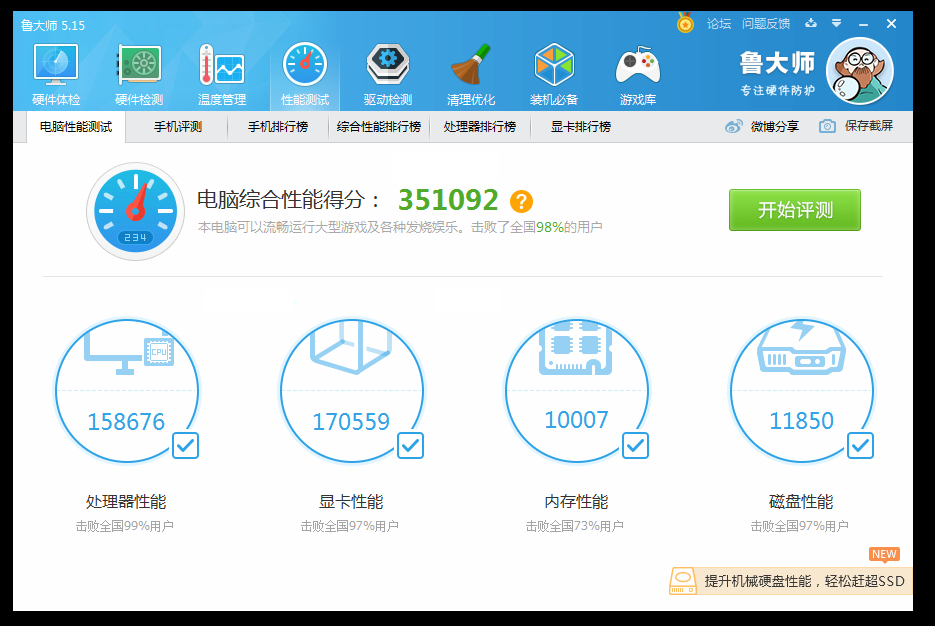Select 性能测试 performance test module

coord(305,75)
